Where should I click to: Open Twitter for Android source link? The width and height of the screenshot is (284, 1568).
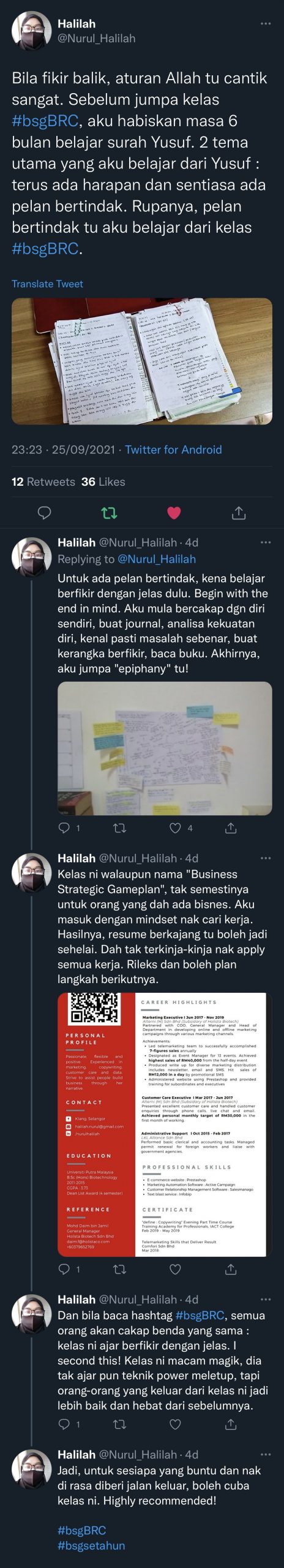click(173, 450)
